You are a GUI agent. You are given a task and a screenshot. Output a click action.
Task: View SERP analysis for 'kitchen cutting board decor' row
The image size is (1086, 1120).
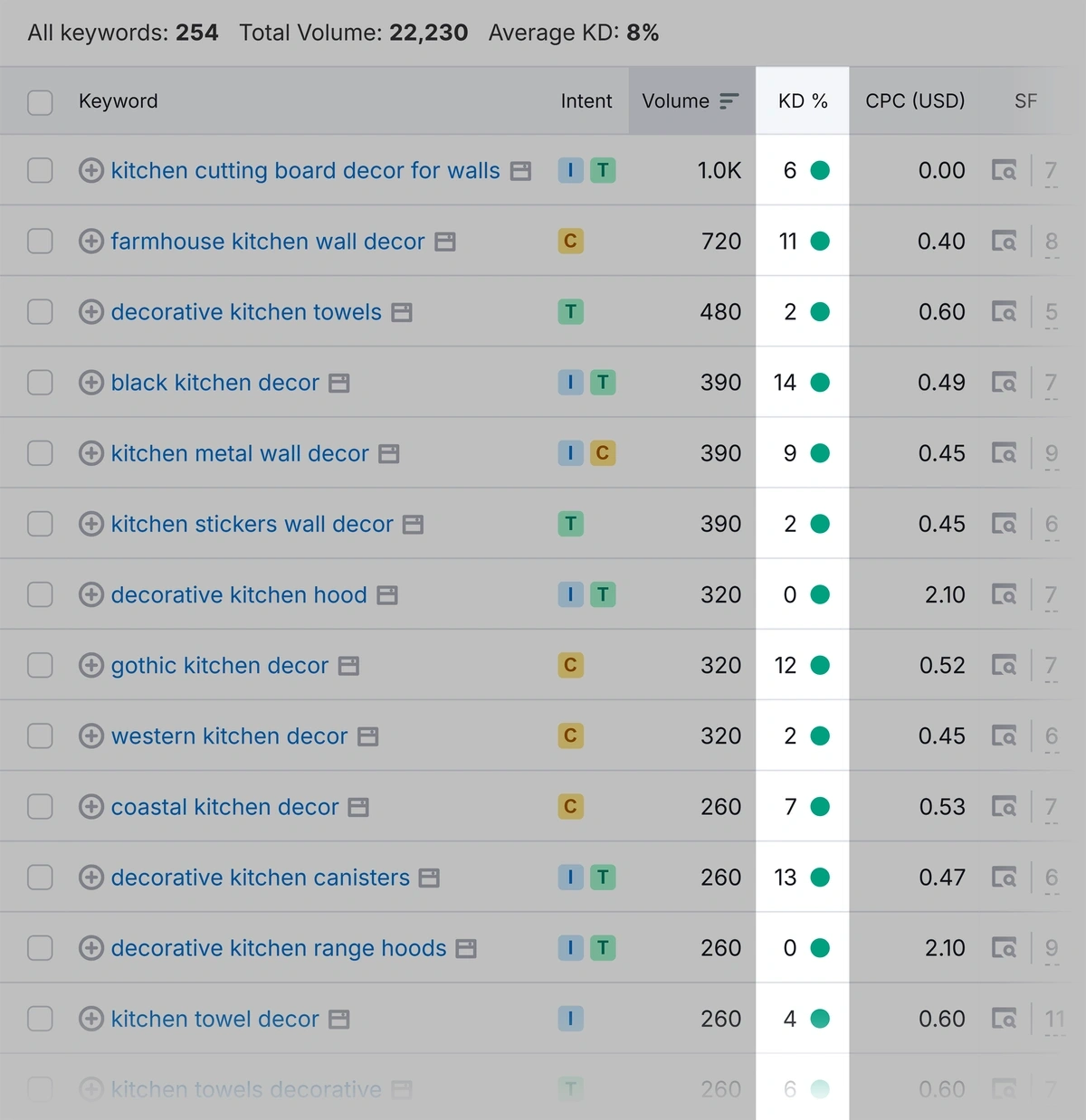(x=1004, y=170)
